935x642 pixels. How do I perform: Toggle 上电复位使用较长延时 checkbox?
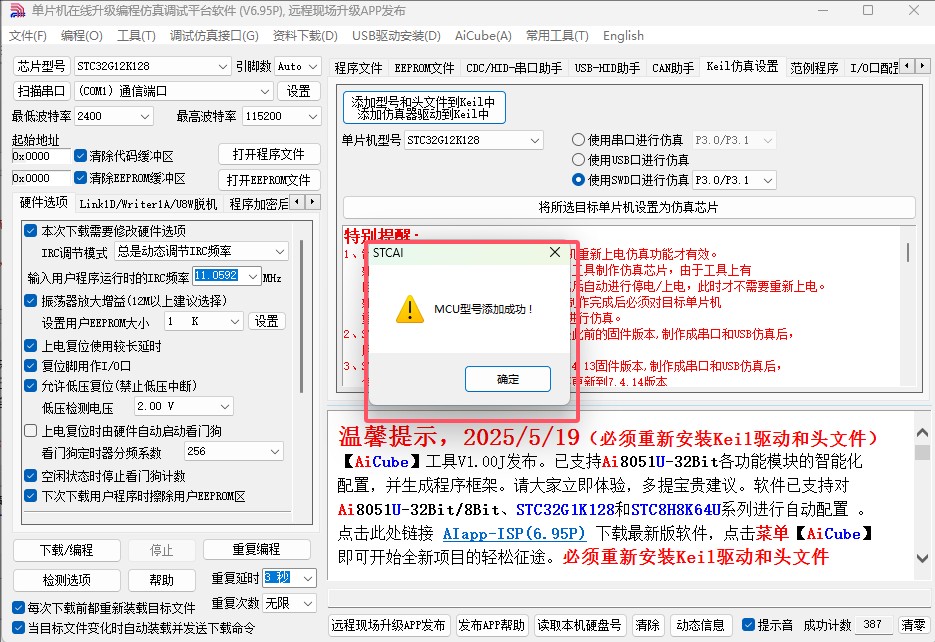pyautogui.click(x=30, y=345)
